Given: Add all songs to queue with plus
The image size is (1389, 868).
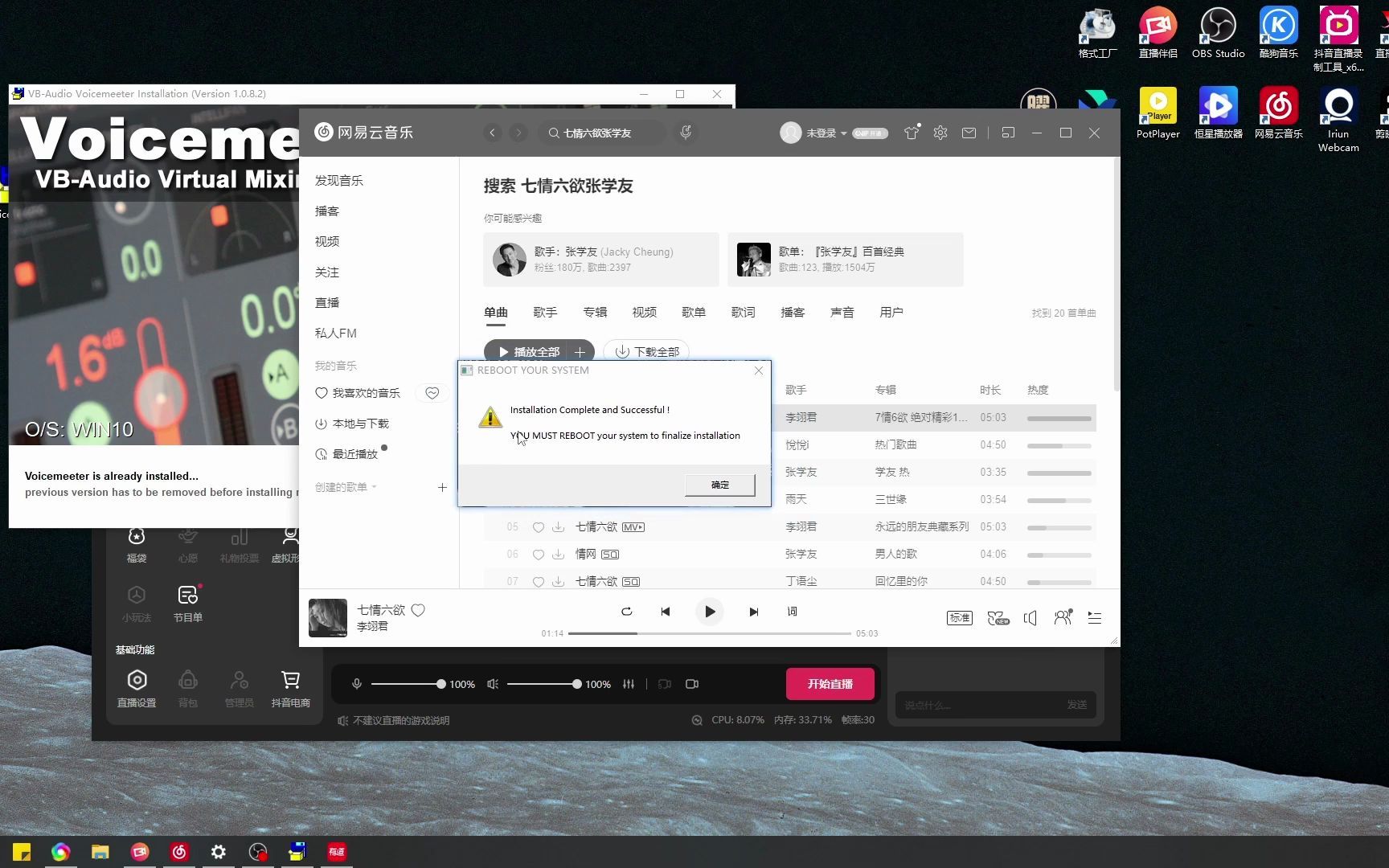Looking at the screenshot, I should (x=580, y=352).
